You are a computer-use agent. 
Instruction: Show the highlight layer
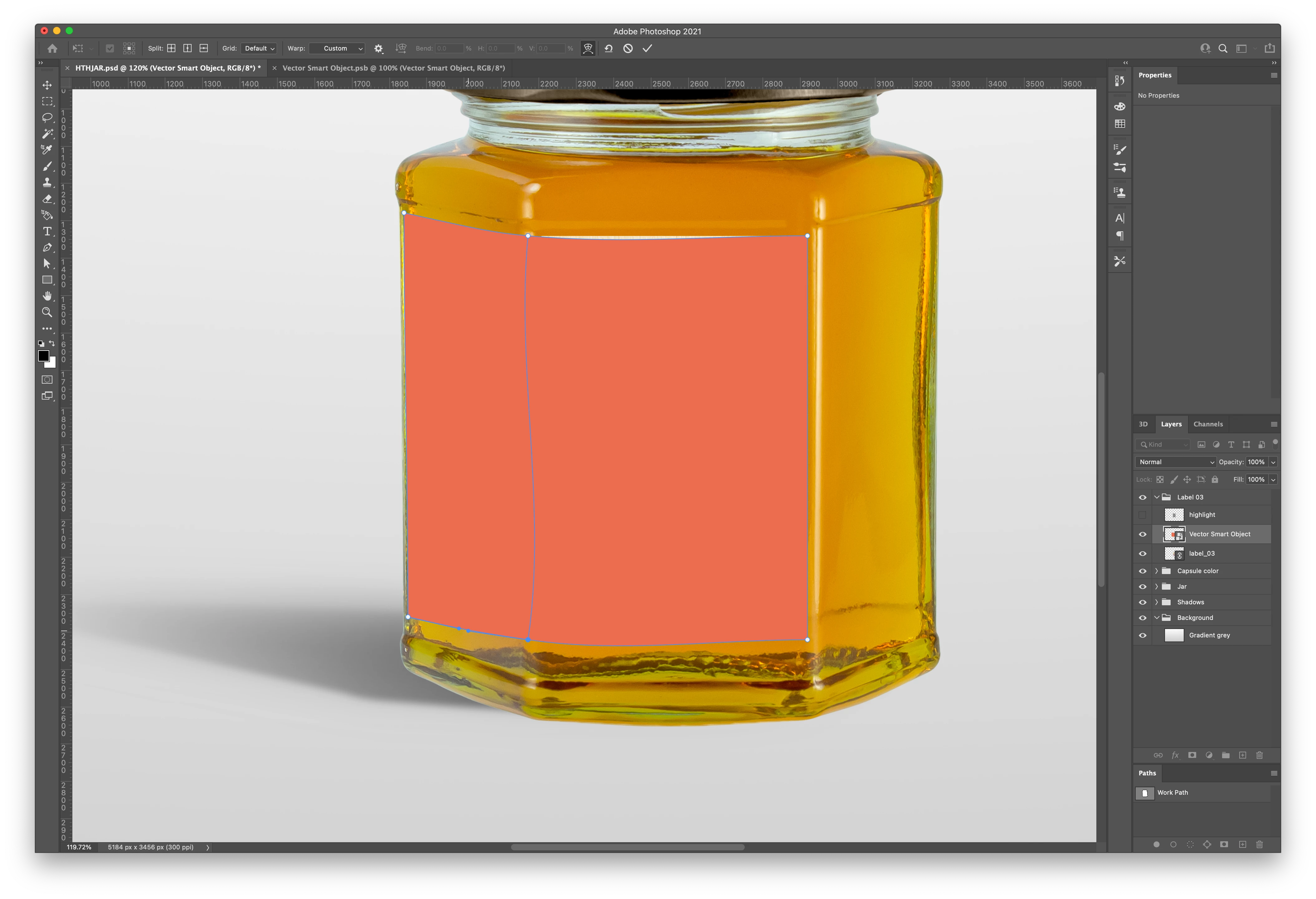pos(1142,515)
